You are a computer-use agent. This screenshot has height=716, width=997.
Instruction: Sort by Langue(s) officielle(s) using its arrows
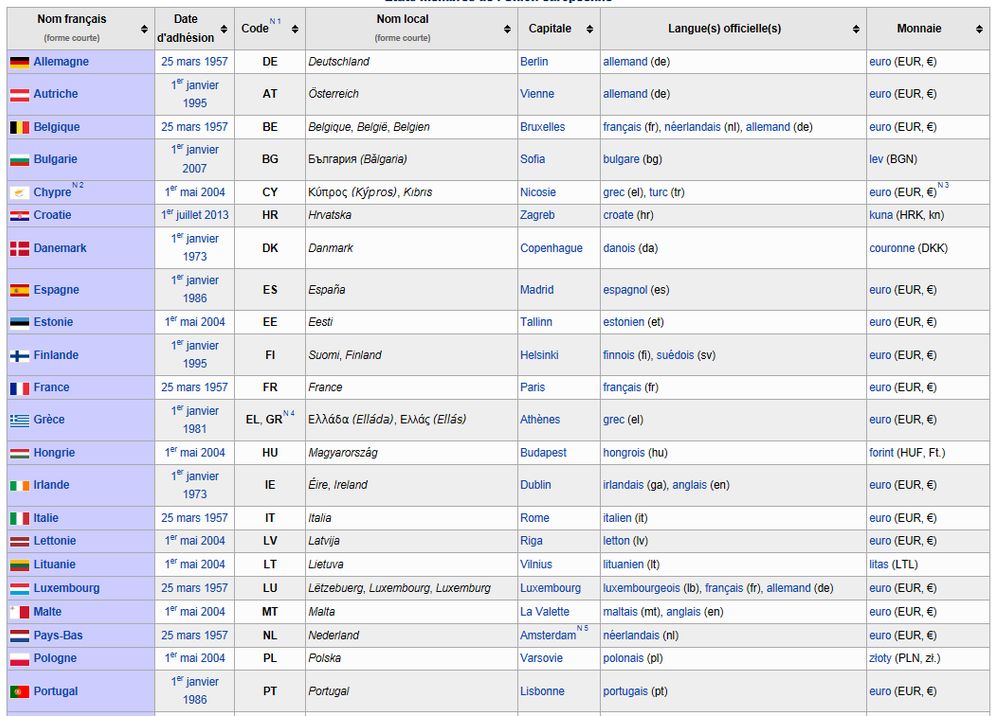pos(856,29)
